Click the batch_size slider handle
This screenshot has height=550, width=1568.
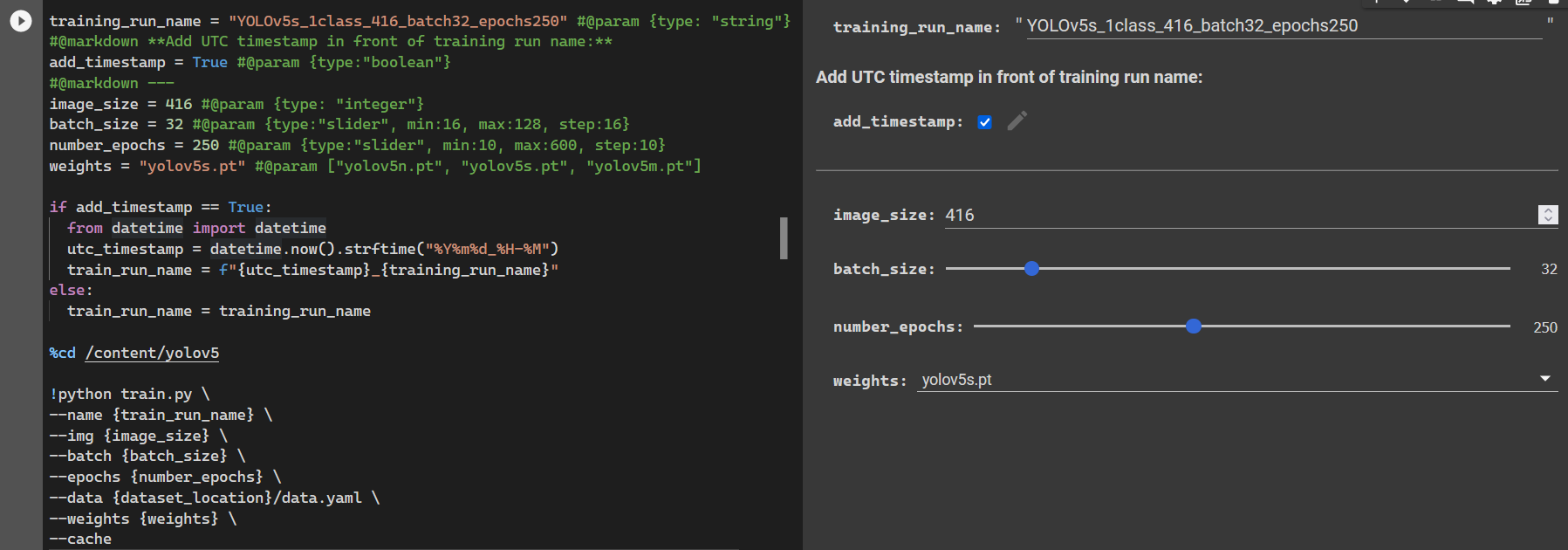1031,268
